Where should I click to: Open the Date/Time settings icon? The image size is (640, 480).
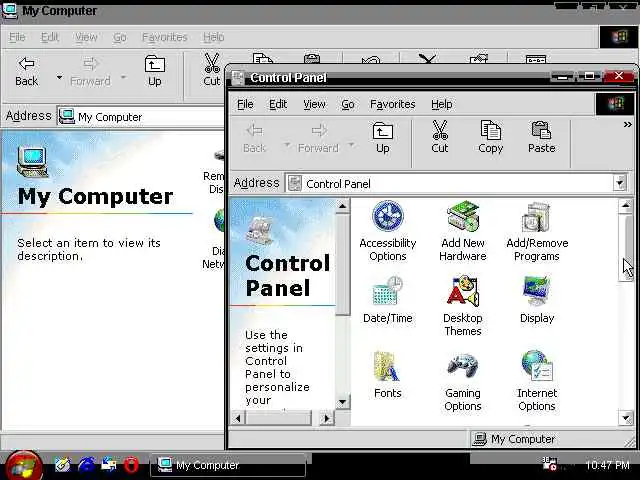coord(387,300)
